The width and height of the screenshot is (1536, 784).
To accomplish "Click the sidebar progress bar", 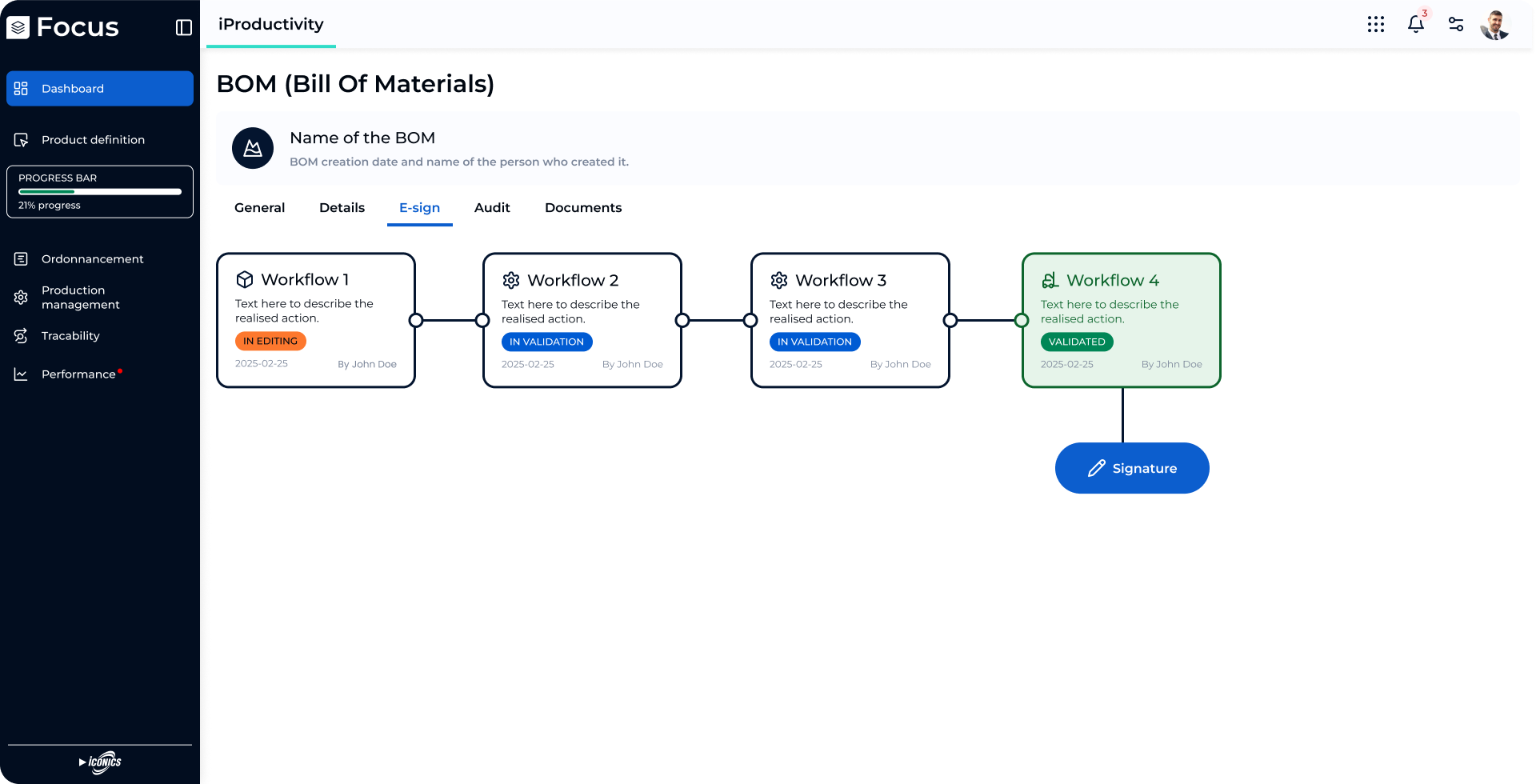I will (100, 192).
